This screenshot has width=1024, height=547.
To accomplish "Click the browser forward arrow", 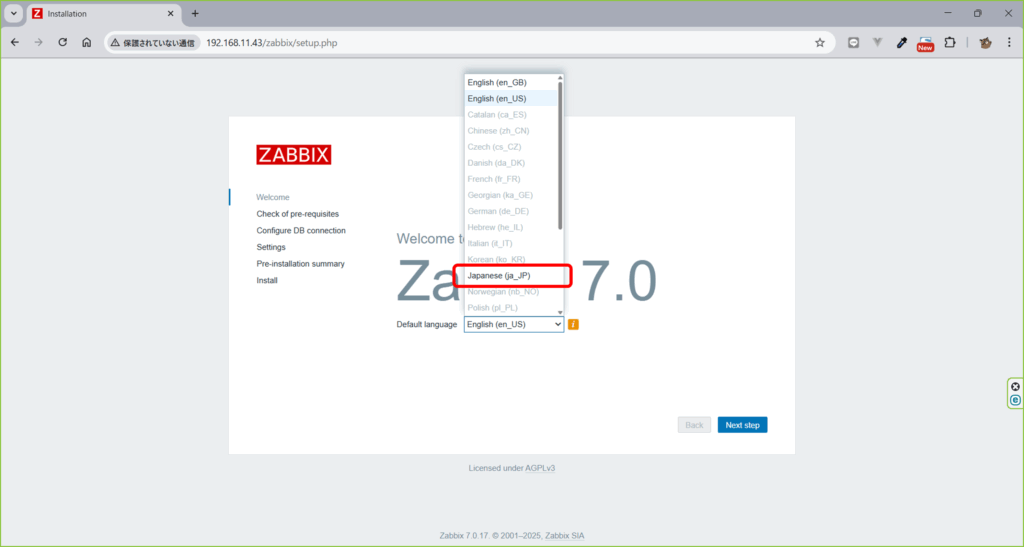I will (x=39, y=42).
